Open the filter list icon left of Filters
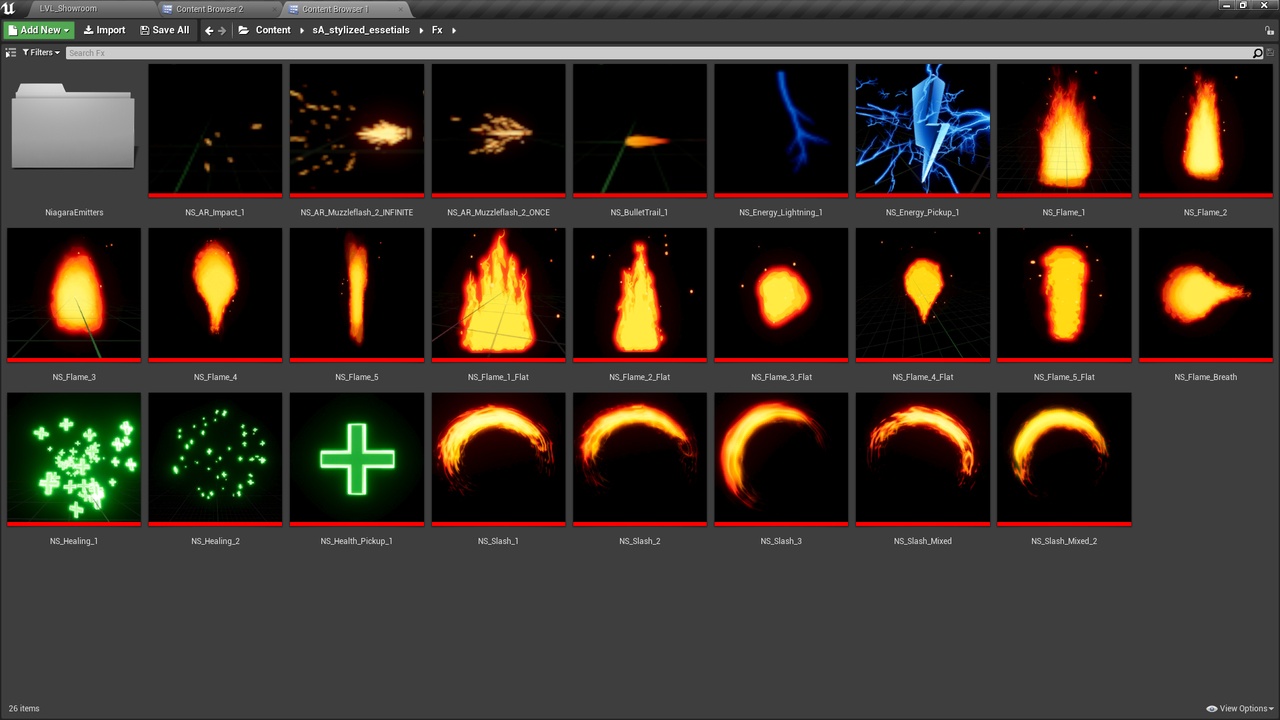This screenshot has width=1280, height=720. (10, 52)
